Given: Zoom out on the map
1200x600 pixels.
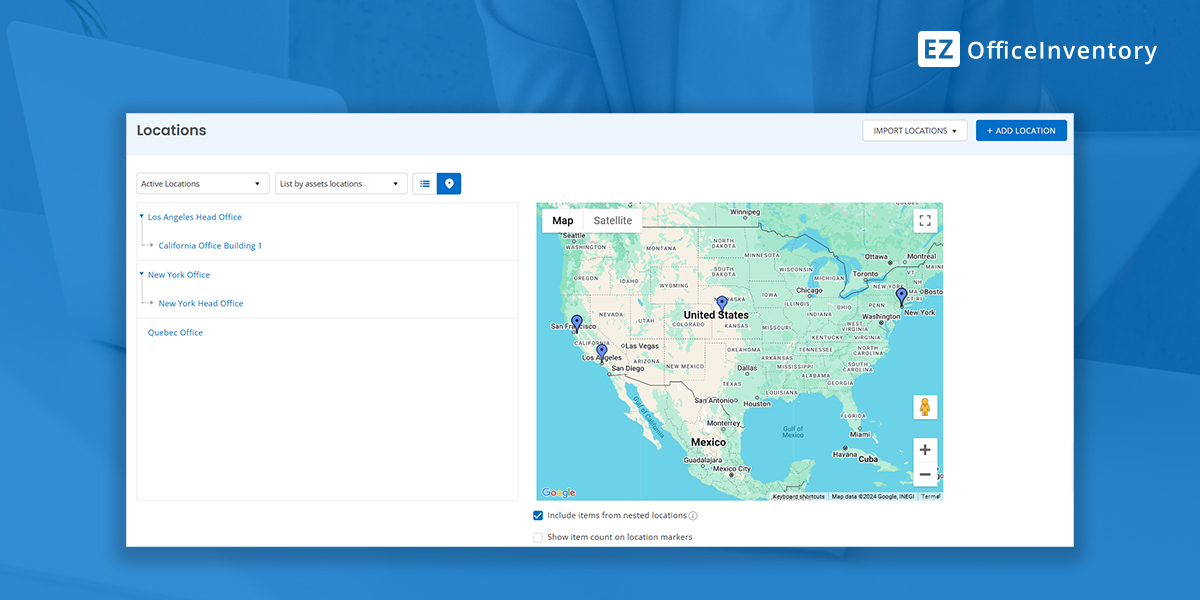Looking at the screenshot, I should tap(925, 474).
